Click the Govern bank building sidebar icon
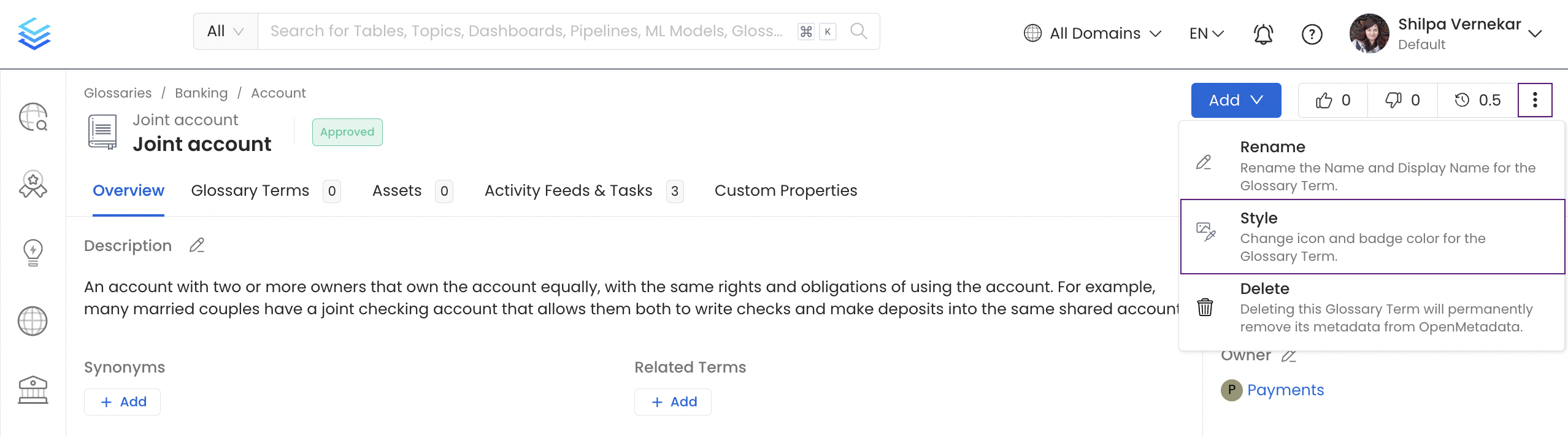The width and height of the screenshot is (1568, 437). click(33, 390)
